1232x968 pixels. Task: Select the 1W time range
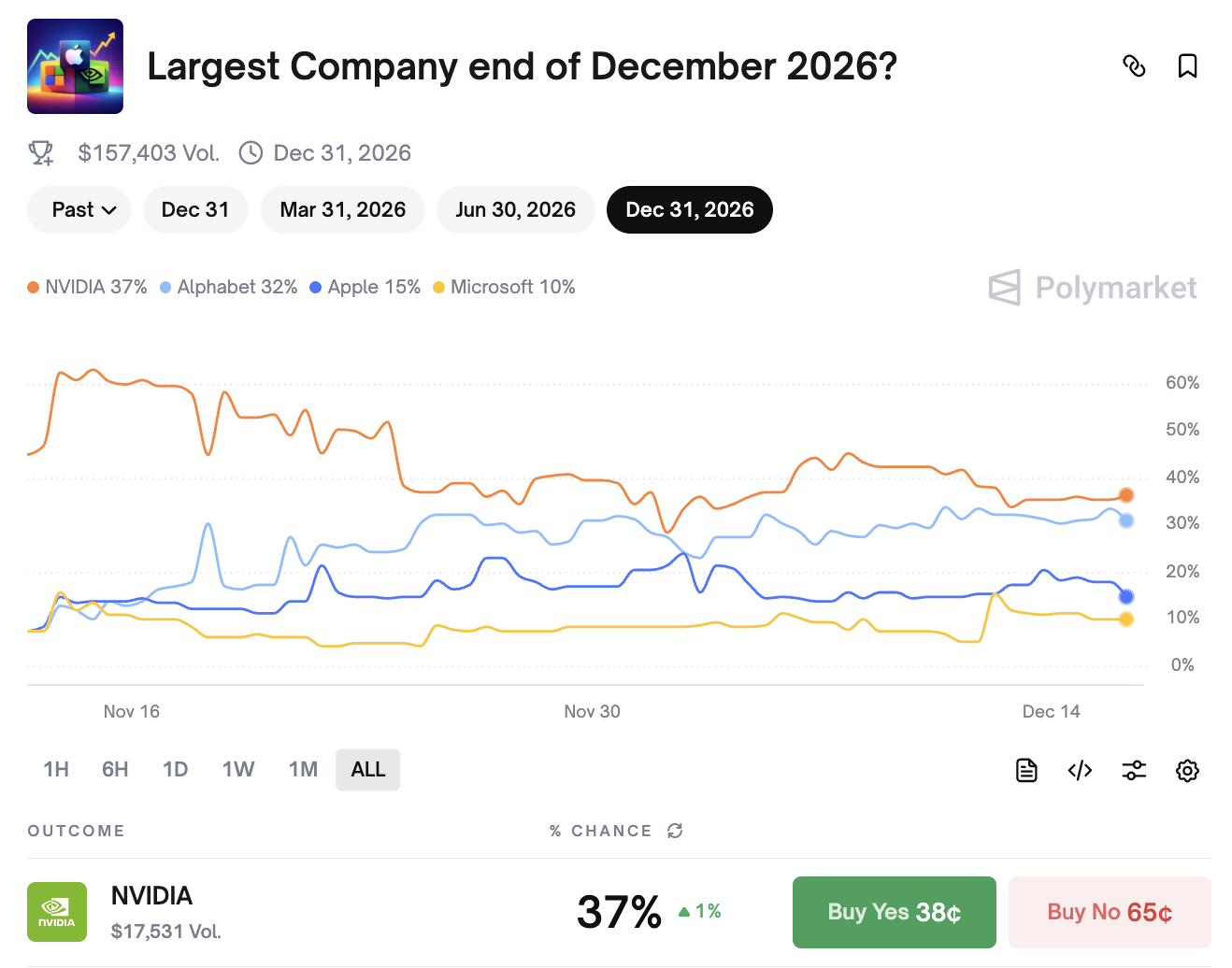tap(237, 769)
